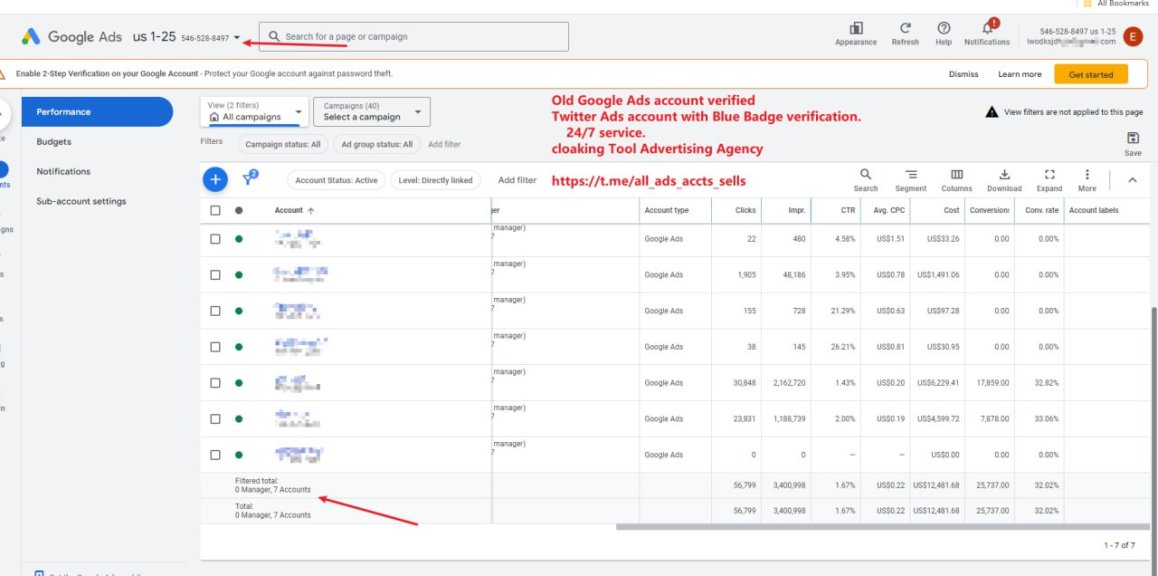1158x576 pixels.
Task: Sort by the Avg. CPC column header
Action: click(x=888, y=210)
